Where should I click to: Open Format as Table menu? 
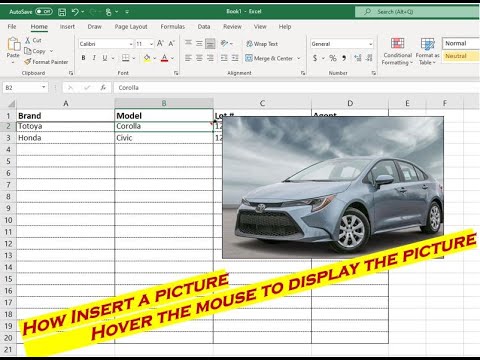427,51
